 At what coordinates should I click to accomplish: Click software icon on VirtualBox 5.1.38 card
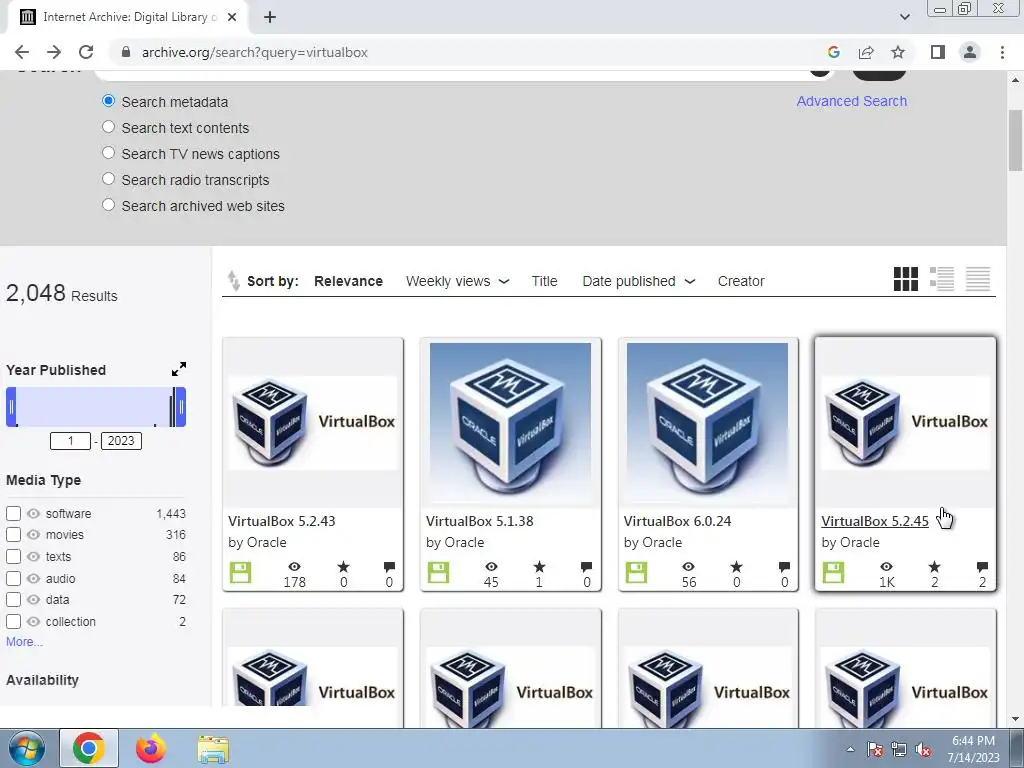(x=438, y=572)
